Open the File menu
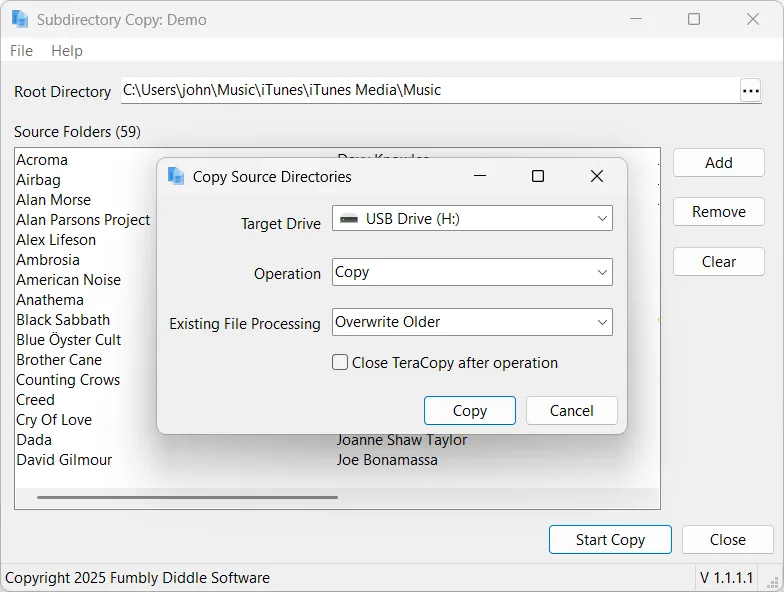Viewport: 784px width, 592px height. click(x=22, y=50)
